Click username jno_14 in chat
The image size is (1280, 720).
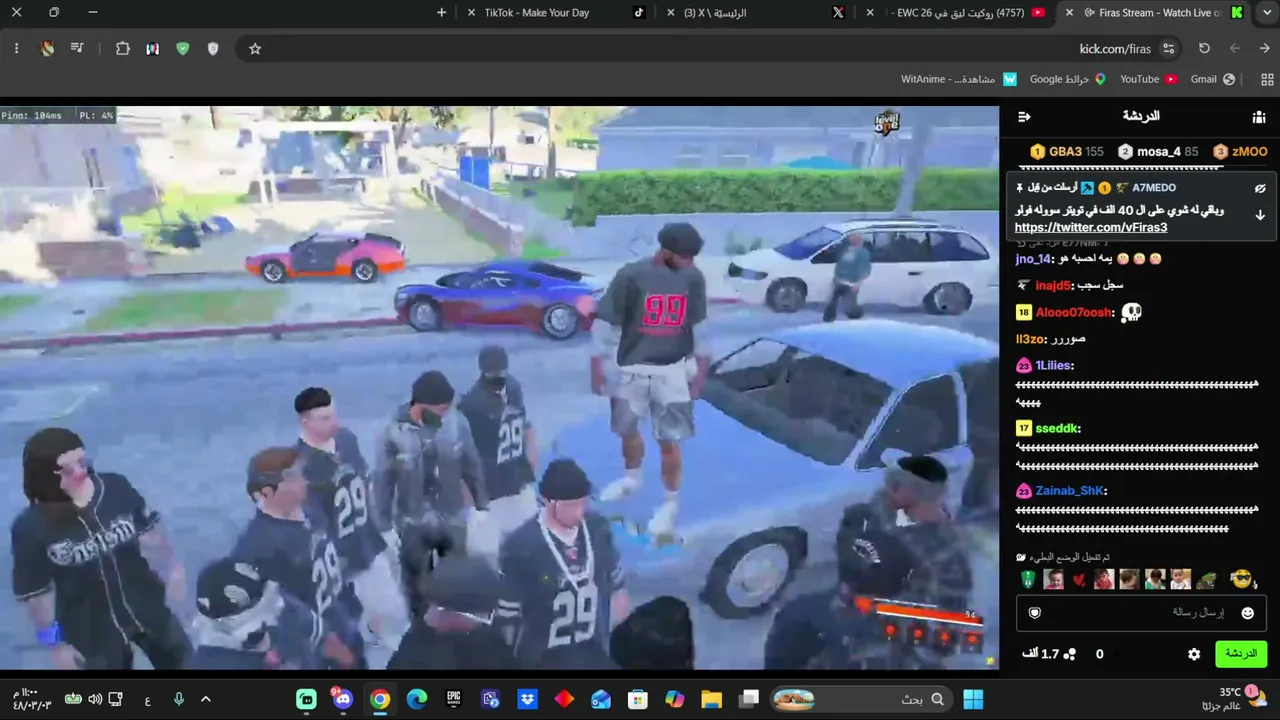pos(1035,259)
